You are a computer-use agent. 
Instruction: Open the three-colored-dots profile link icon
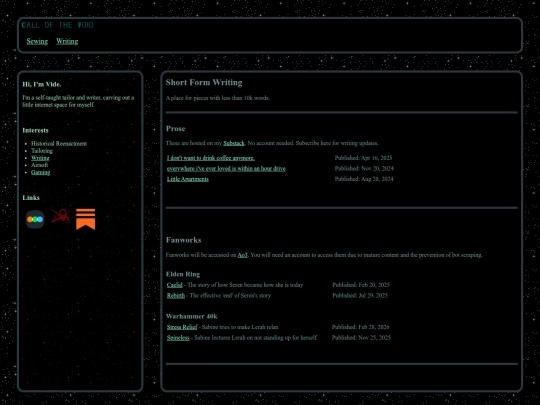35,219
